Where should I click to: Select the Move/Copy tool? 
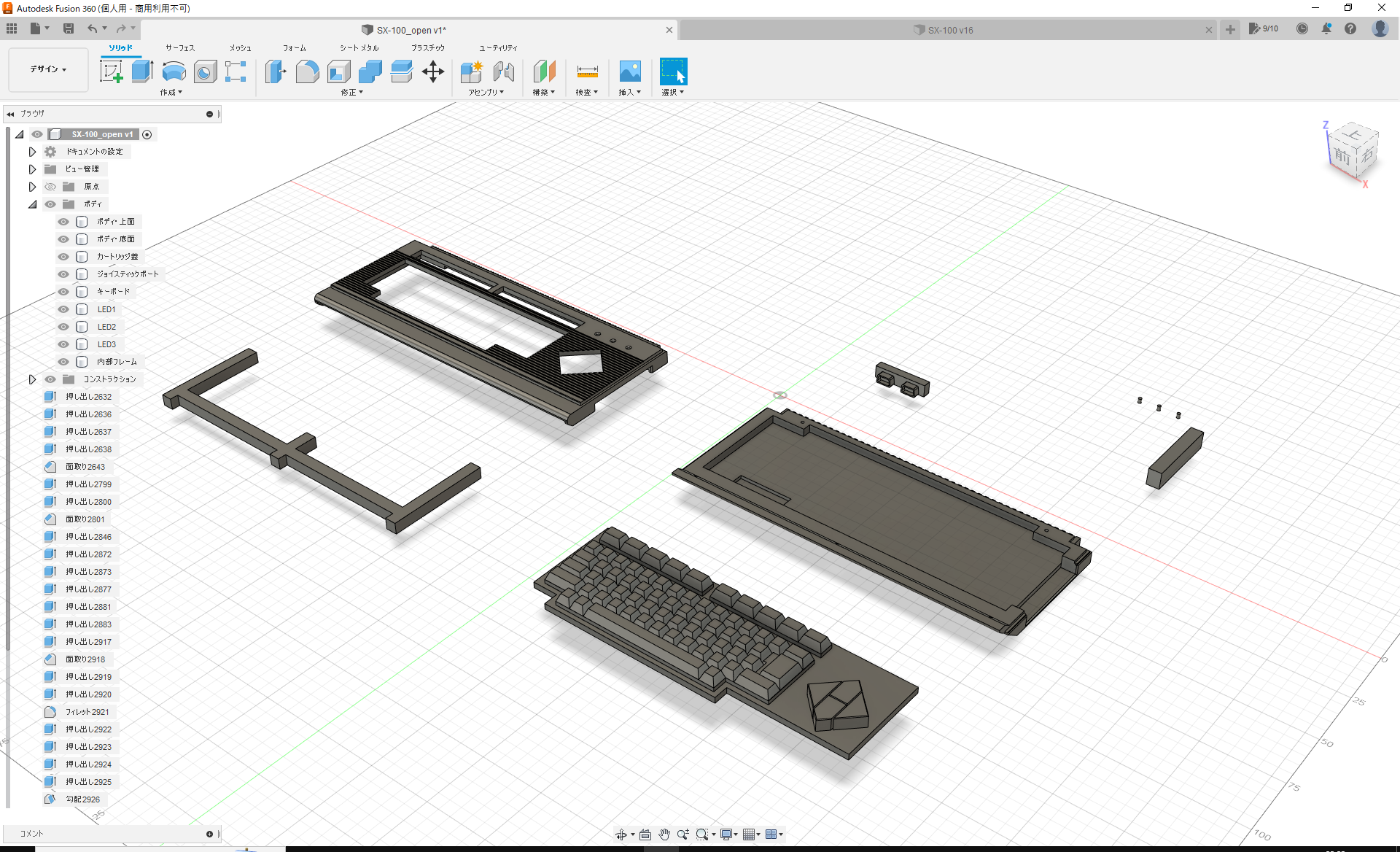[x=433, y=71]
